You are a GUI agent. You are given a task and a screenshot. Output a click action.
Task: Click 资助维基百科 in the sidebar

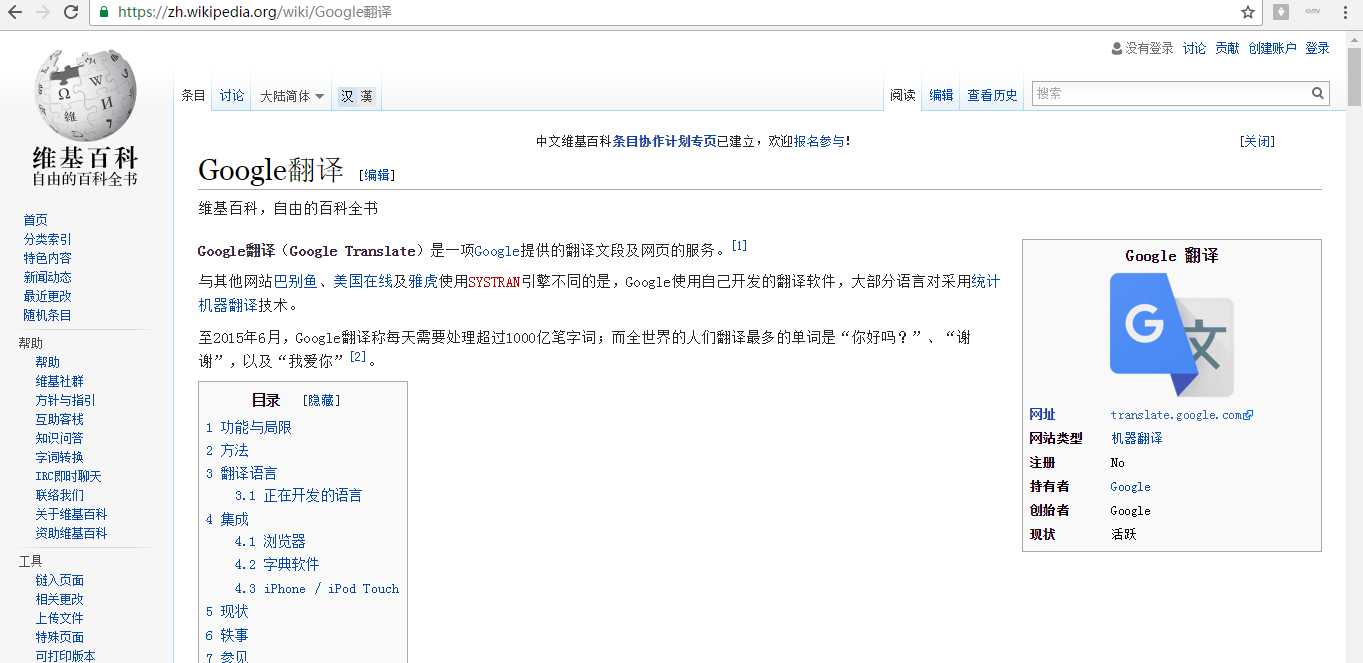pyautogui.click(x=71, y=533)
